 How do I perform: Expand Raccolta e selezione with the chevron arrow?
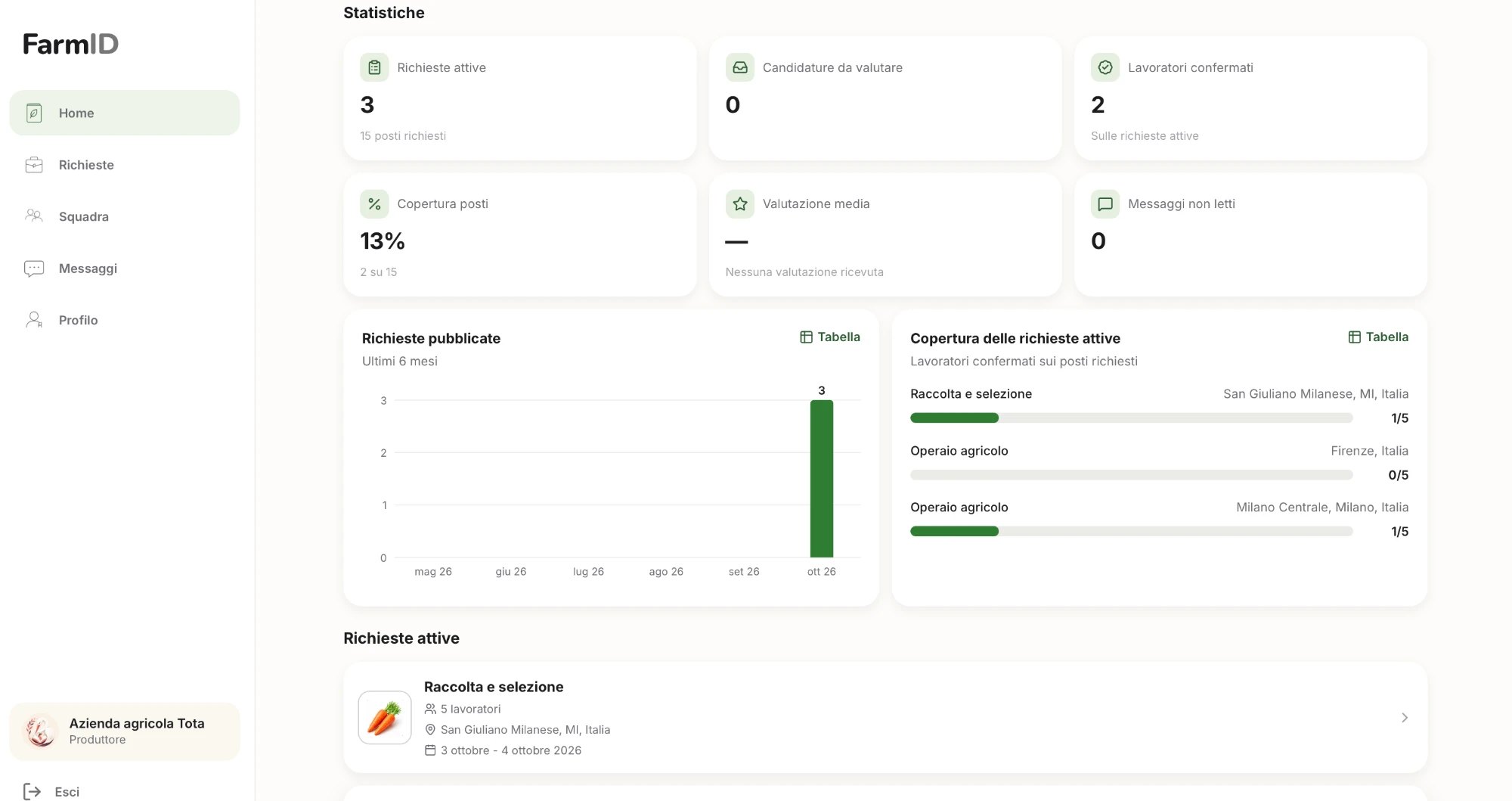coord(1405,718)
